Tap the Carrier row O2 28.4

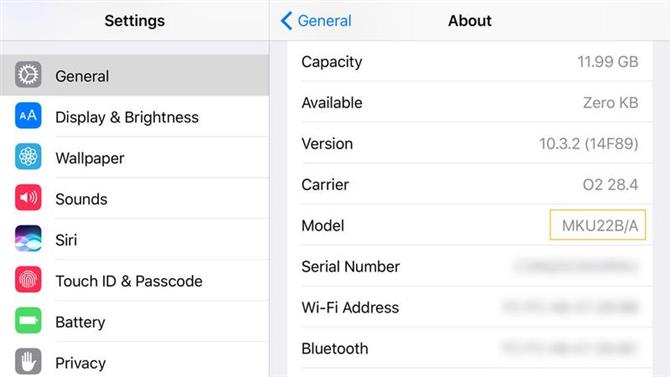[470, 185]
